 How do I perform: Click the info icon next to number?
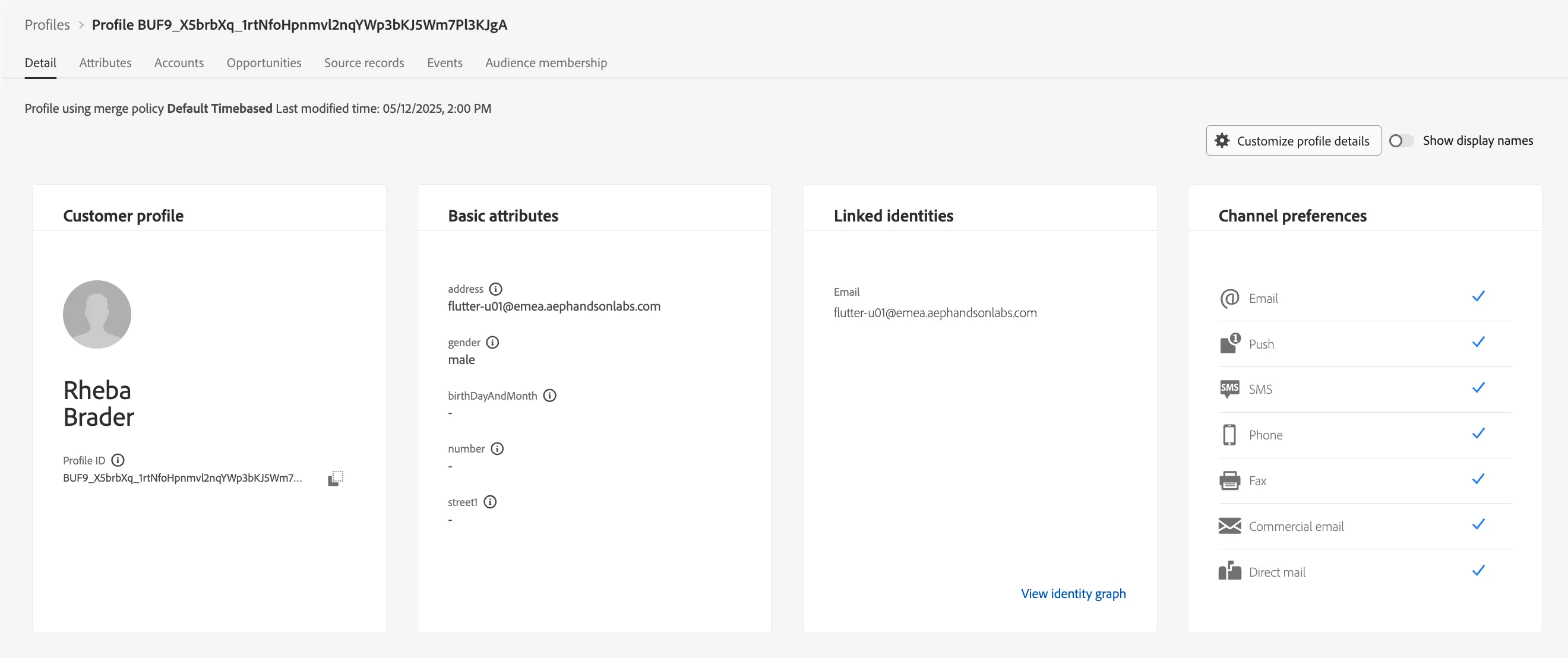tap(497, 449)
